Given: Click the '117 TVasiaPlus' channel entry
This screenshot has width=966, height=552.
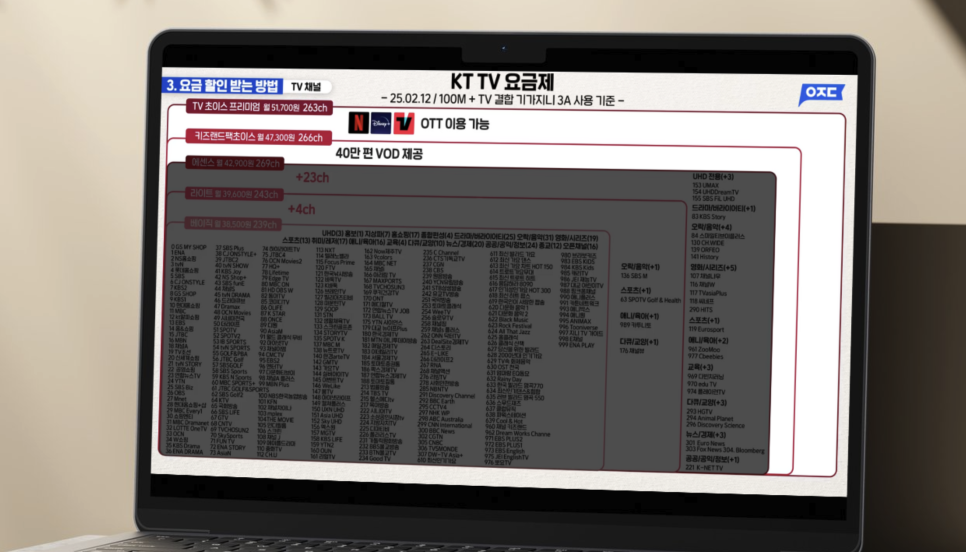Looking at the screenshot, I should tap(708, 293).
